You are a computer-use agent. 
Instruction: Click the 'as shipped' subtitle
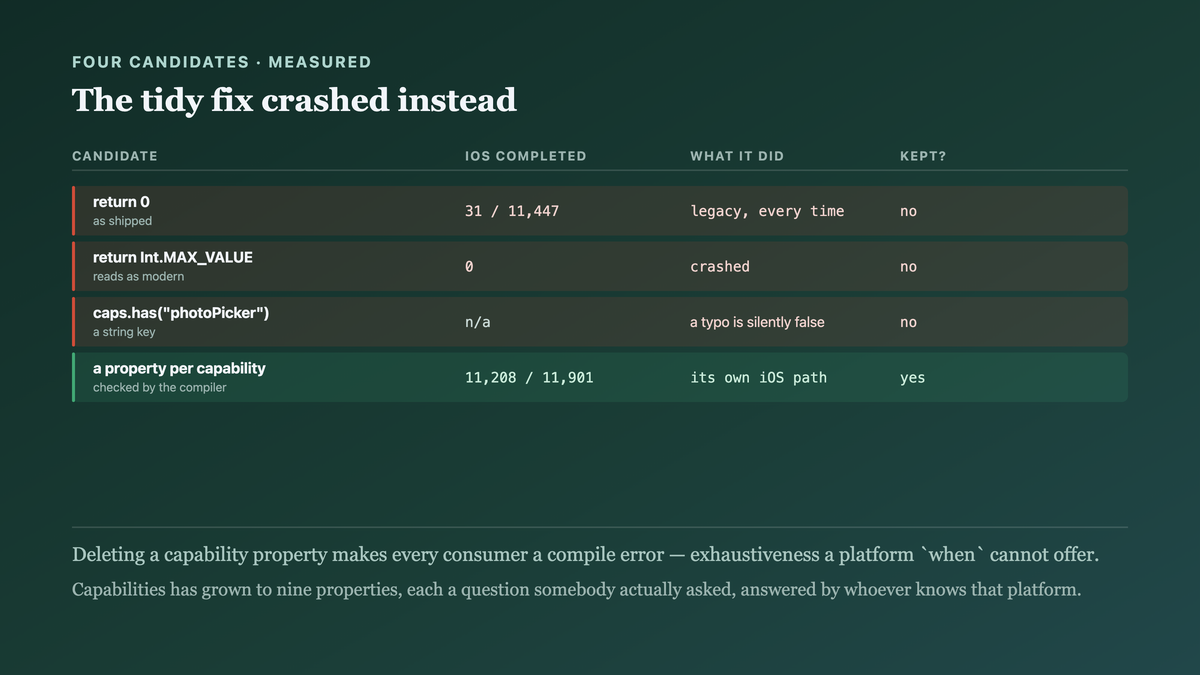point(122,221)
